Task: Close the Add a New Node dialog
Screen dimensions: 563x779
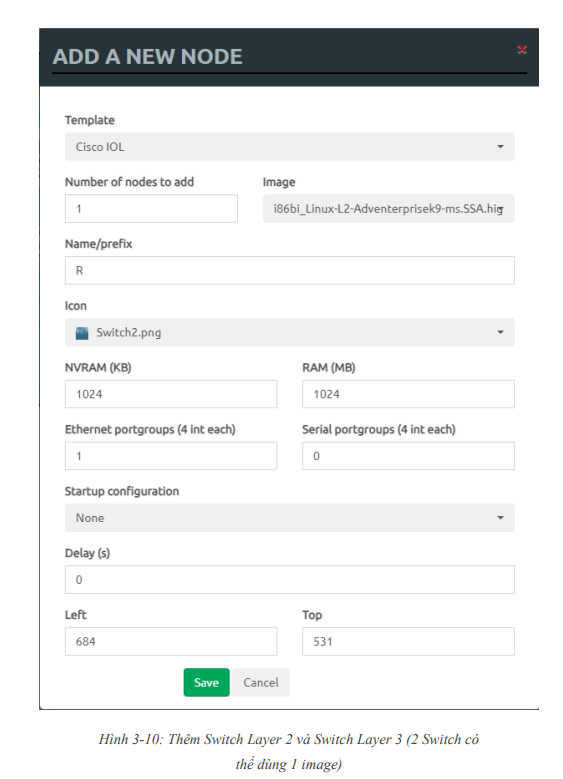Action: coord(521,49)
